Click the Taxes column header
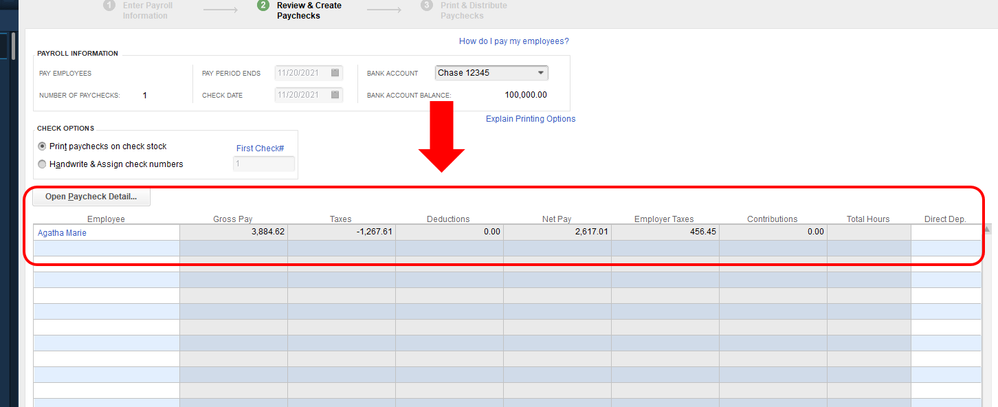Screen dimensions: 998x407 [341, 219]
